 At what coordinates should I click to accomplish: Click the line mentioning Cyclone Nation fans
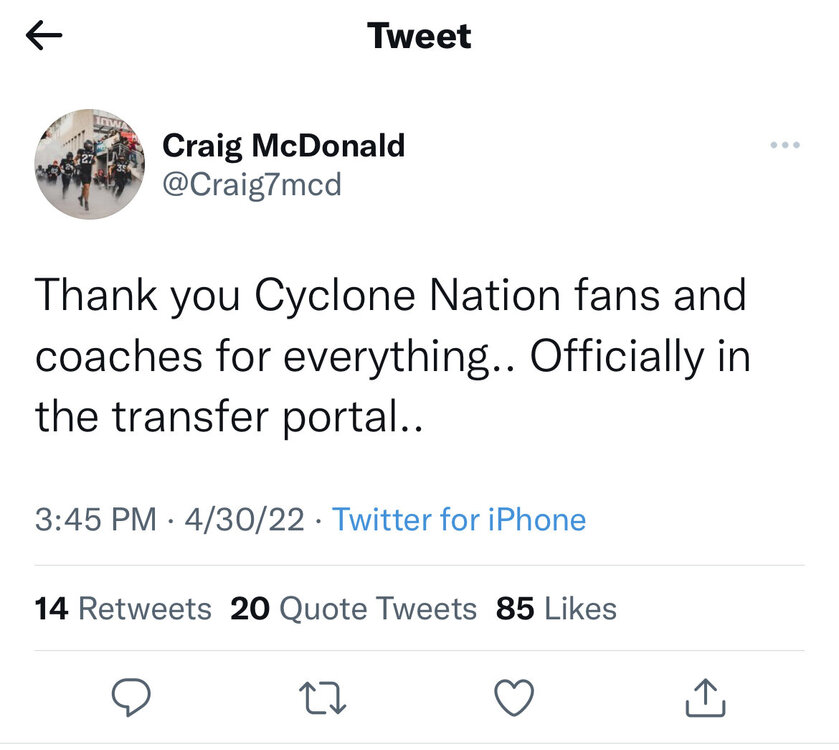(x=390, y=297)
